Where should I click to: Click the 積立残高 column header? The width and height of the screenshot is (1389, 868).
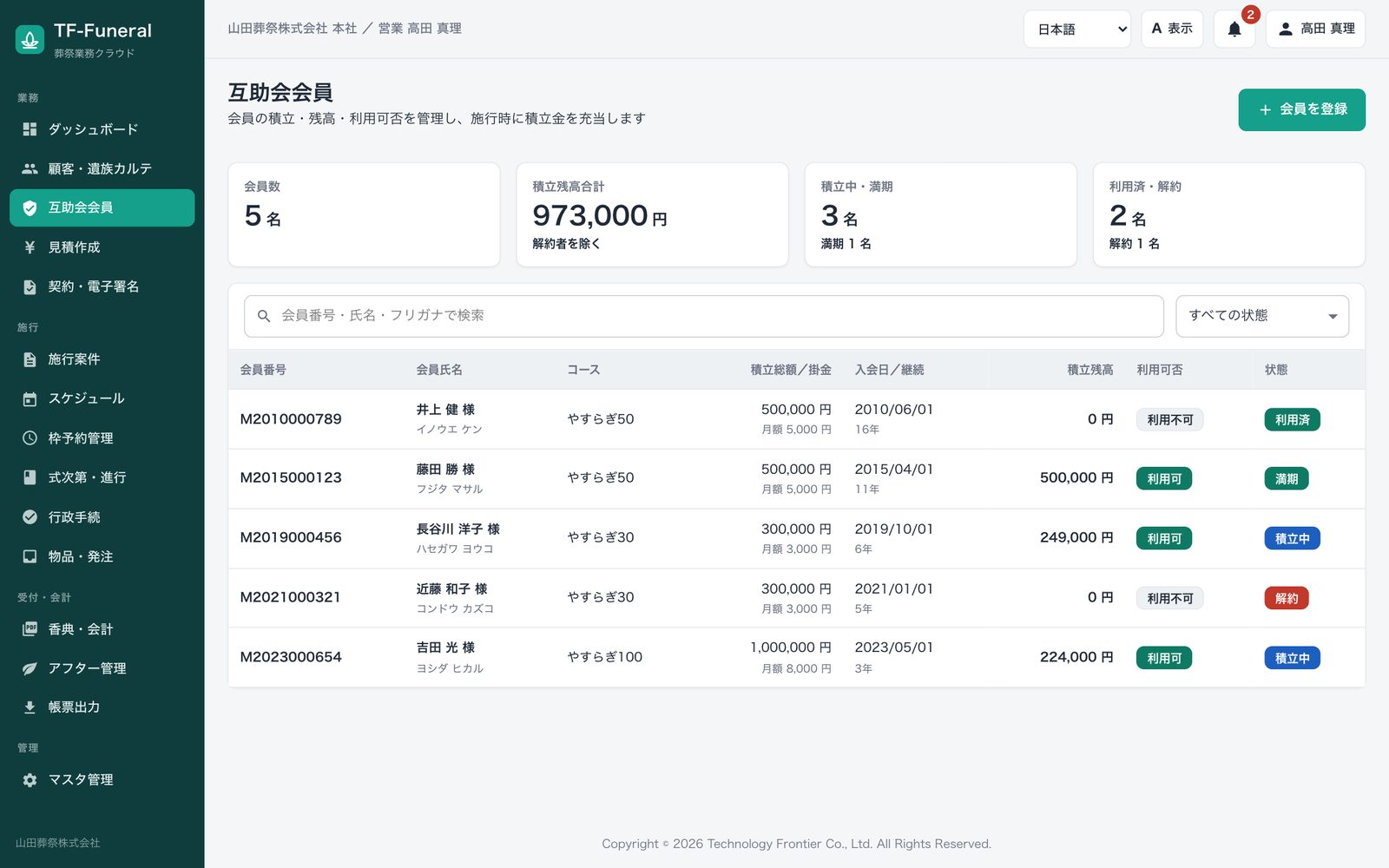pyautogui.click(x=1090, y=370)
